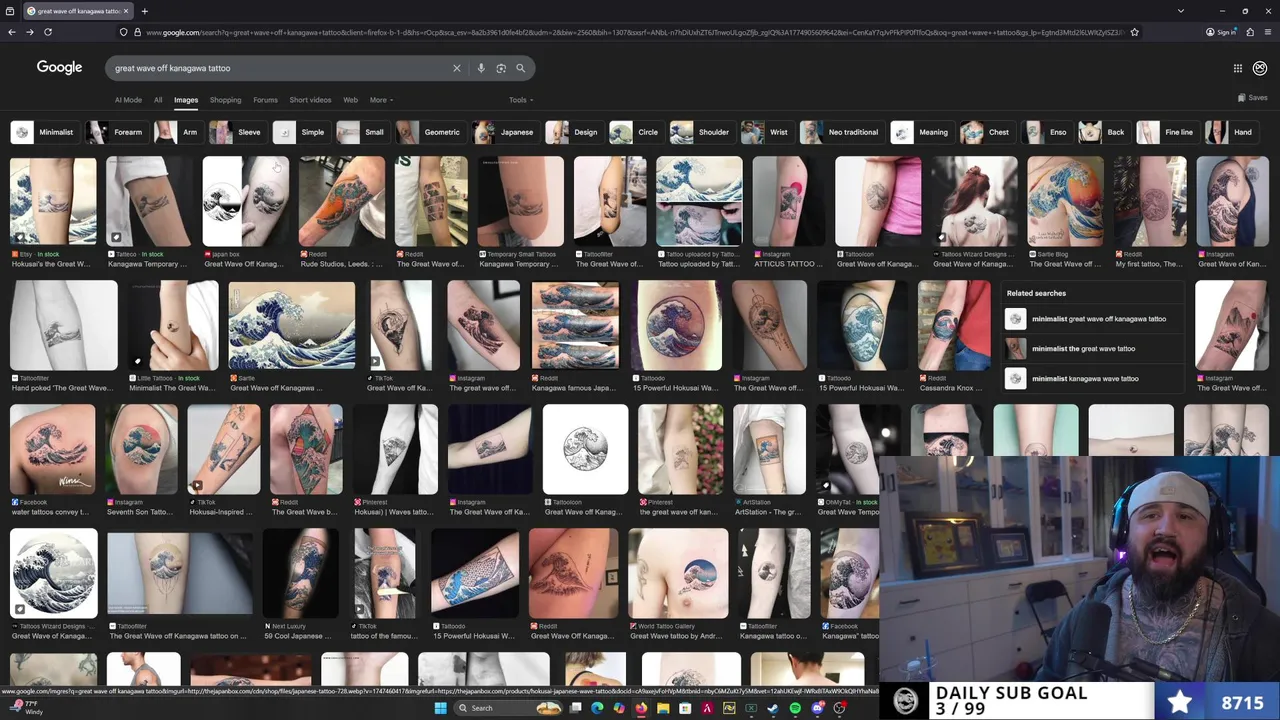1280x720 pixels.
Task: Submit search with the magnifier icon
Action: tap(521, 68)
